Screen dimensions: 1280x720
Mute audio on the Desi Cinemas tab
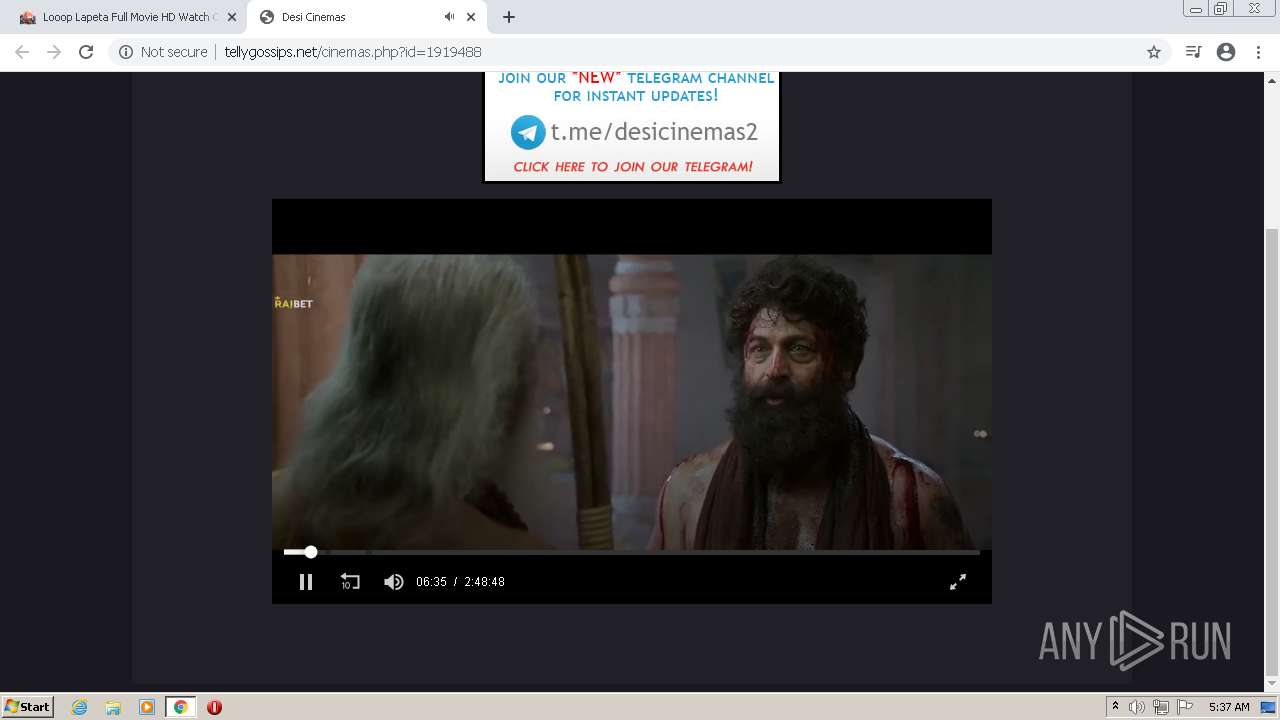(x=449, y=17)
